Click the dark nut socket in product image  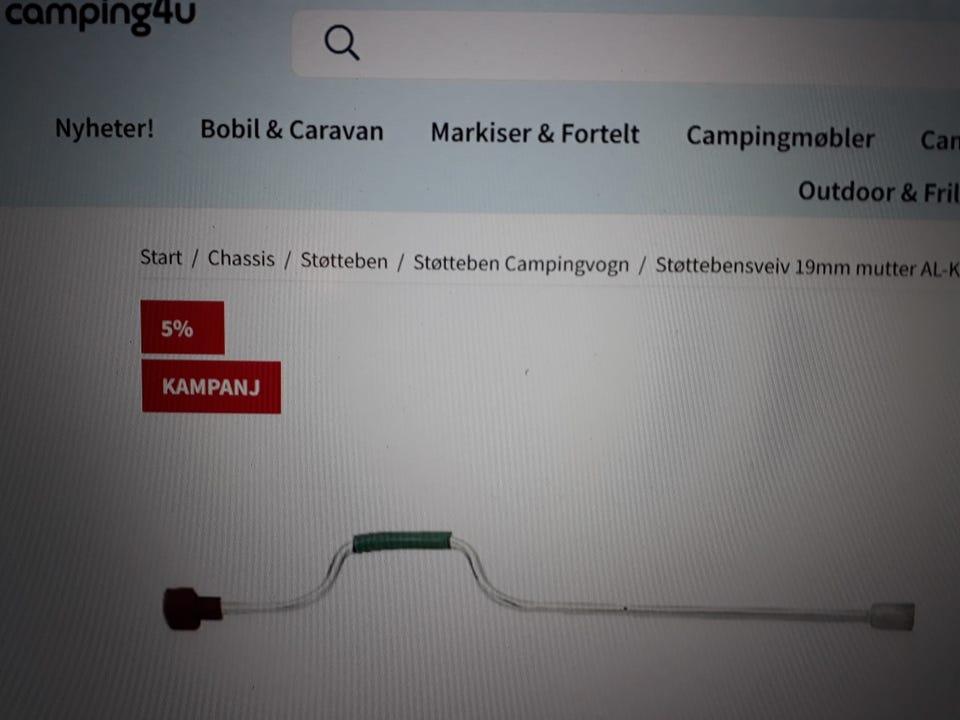point(192,608)
